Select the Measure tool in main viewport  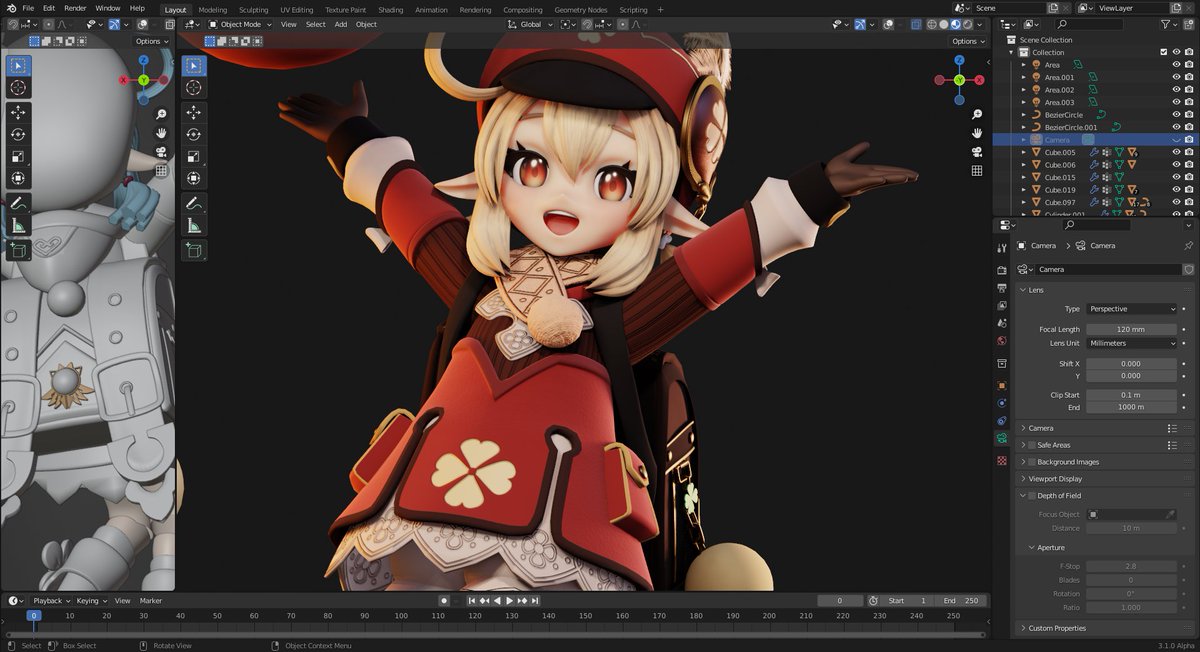coord(194,225)
